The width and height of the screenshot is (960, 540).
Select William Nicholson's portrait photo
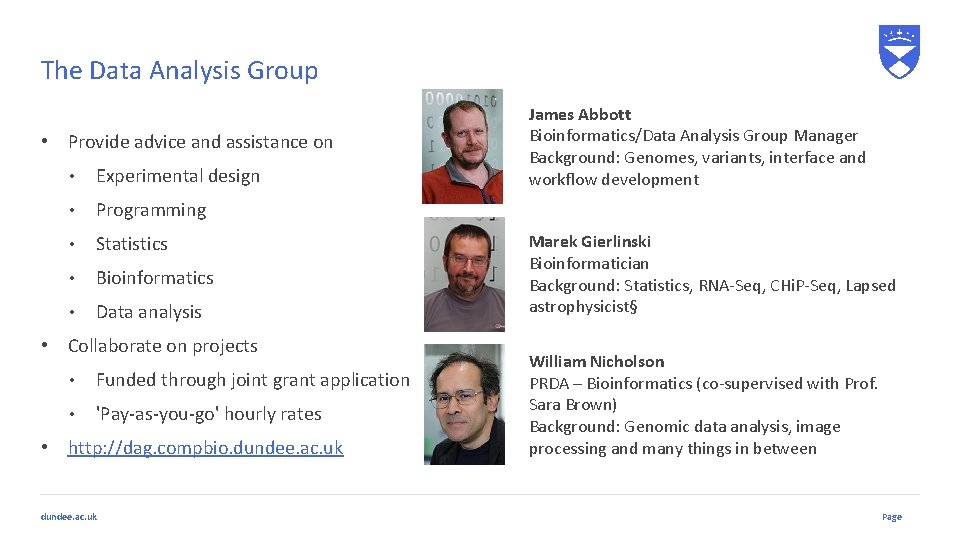pyautogui.click(x=464, y=404)
